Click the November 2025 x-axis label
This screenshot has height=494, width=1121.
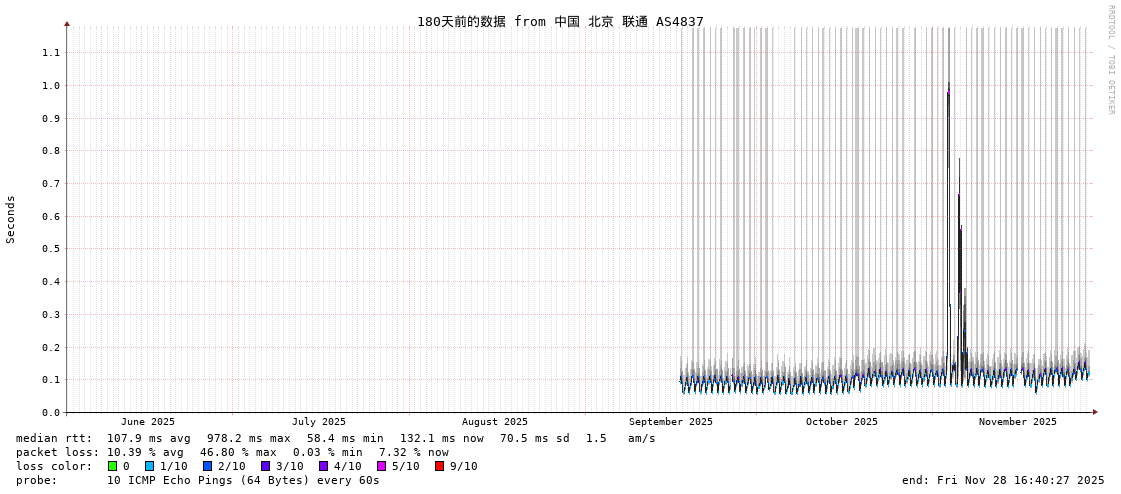(1018, 422)
